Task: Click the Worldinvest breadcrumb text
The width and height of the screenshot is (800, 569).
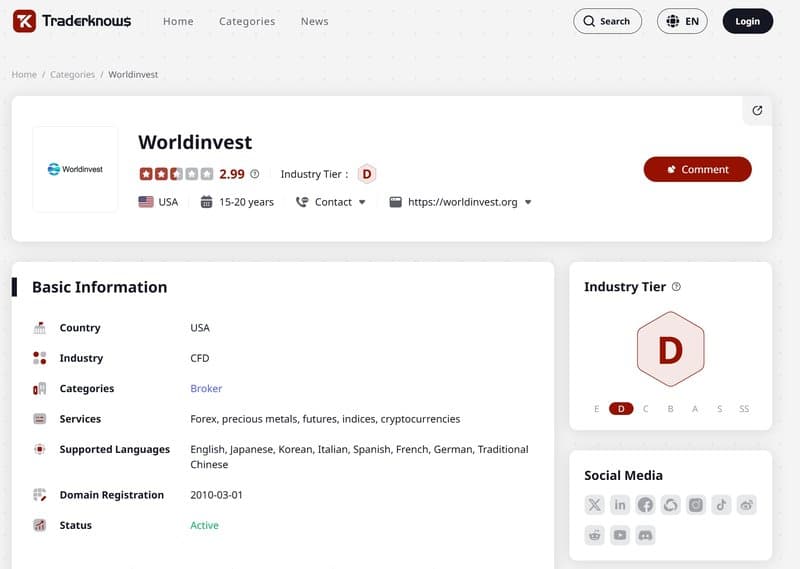Action: click(133, 75)
